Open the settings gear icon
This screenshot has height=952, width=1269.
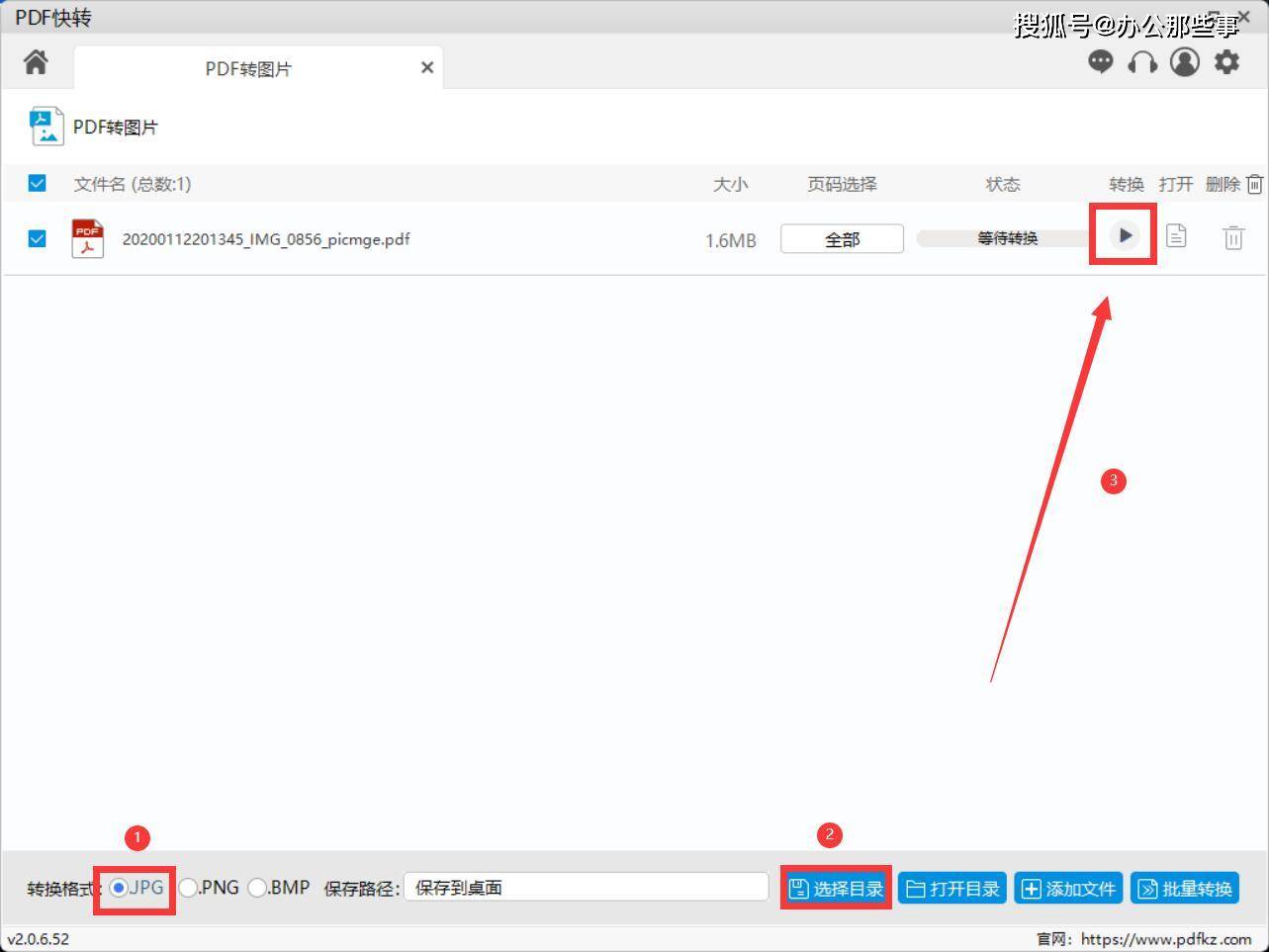(1226, 62)
